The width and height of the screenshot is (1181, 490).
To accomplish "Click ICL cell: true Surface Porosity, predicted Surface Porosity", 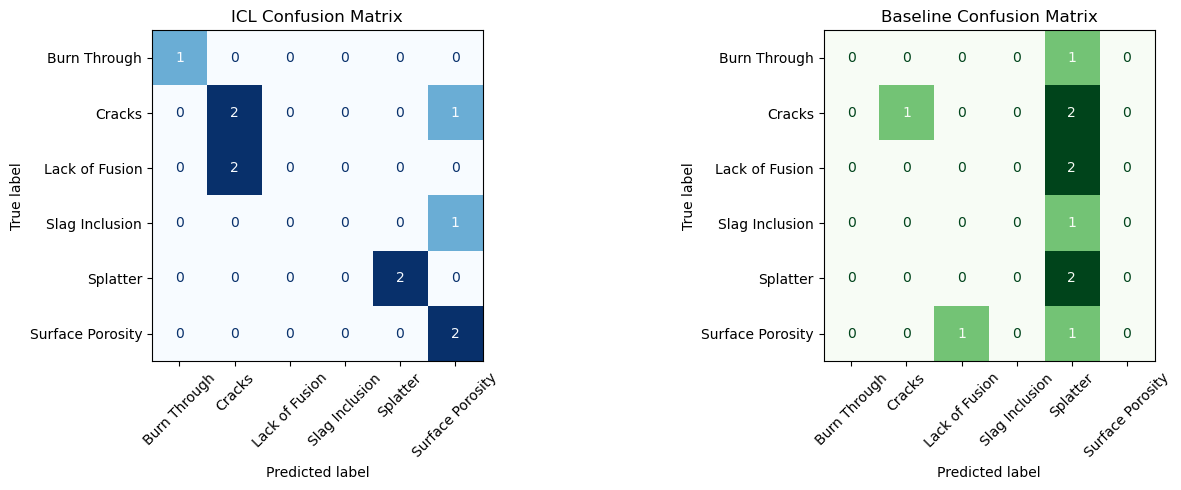I will [x=455, y=332].
